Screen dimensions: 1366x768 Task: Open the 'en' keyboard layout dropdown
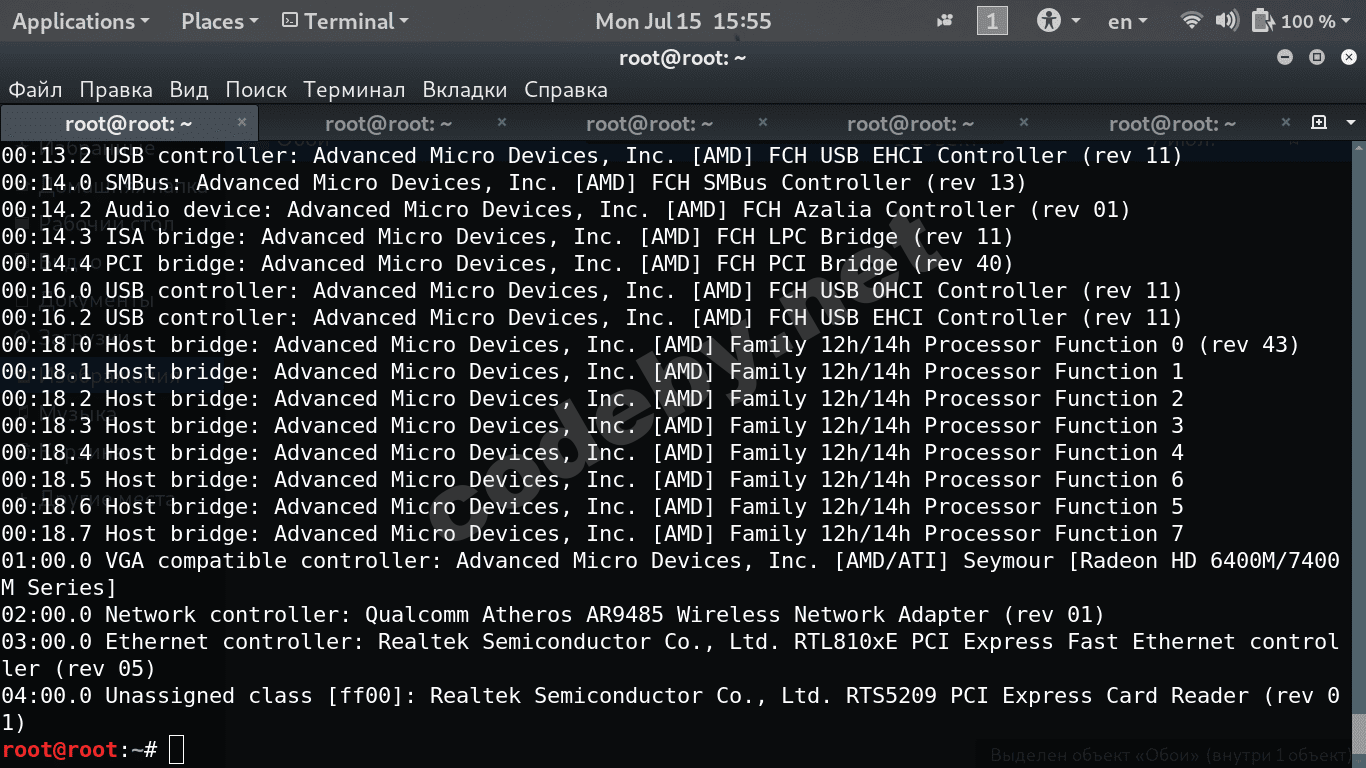[x=1127, y=21]
